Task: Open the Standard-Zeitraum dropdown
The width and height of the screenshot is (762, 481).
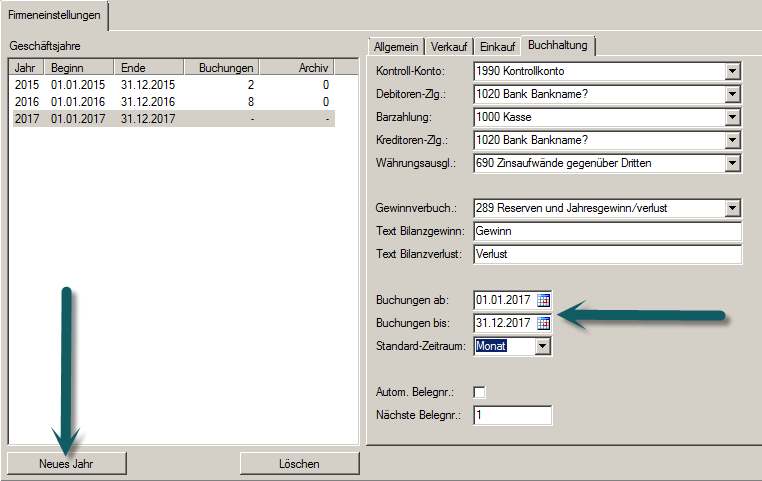Action: pyautogui.click(x=542, y=346)
